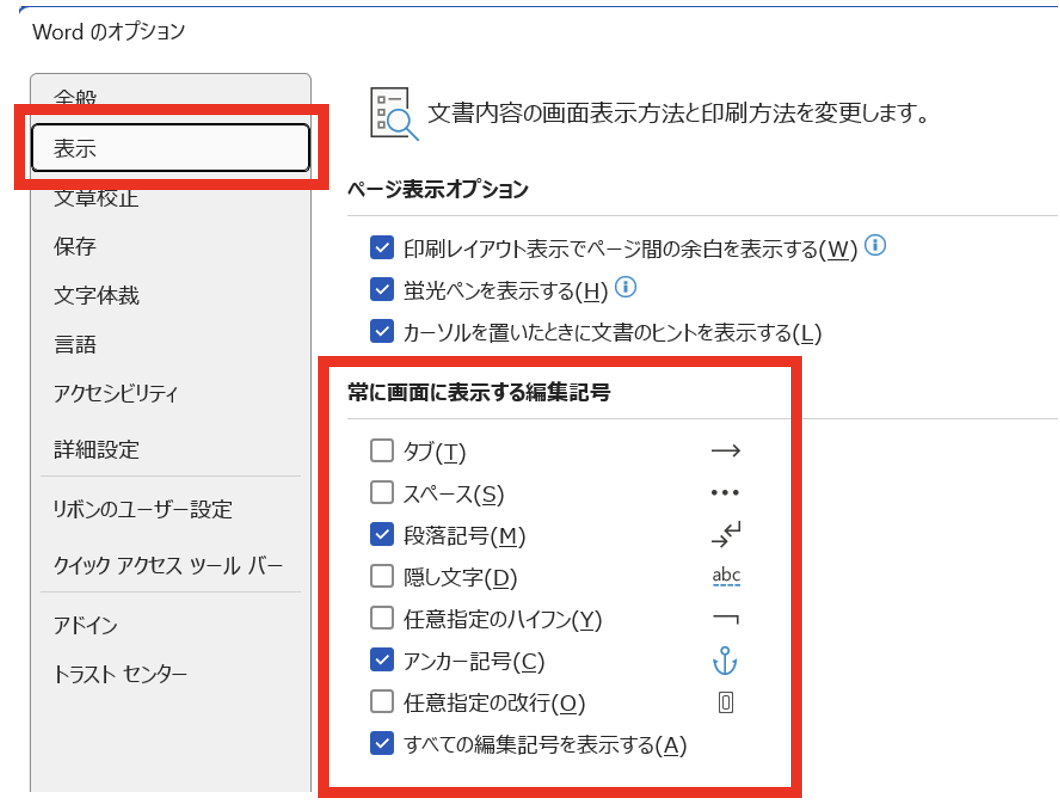Toggle すべての編集記号を表示する(A) checkbox
This screenshot has height=806, width=1060.
(x=382, y=744)
